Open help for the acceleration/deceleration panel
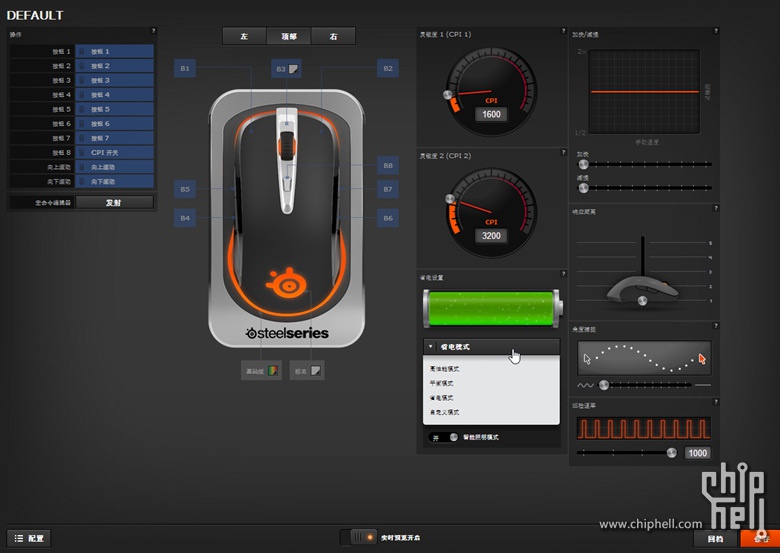This screenshot has width=780, height=553. pos(716,31)
